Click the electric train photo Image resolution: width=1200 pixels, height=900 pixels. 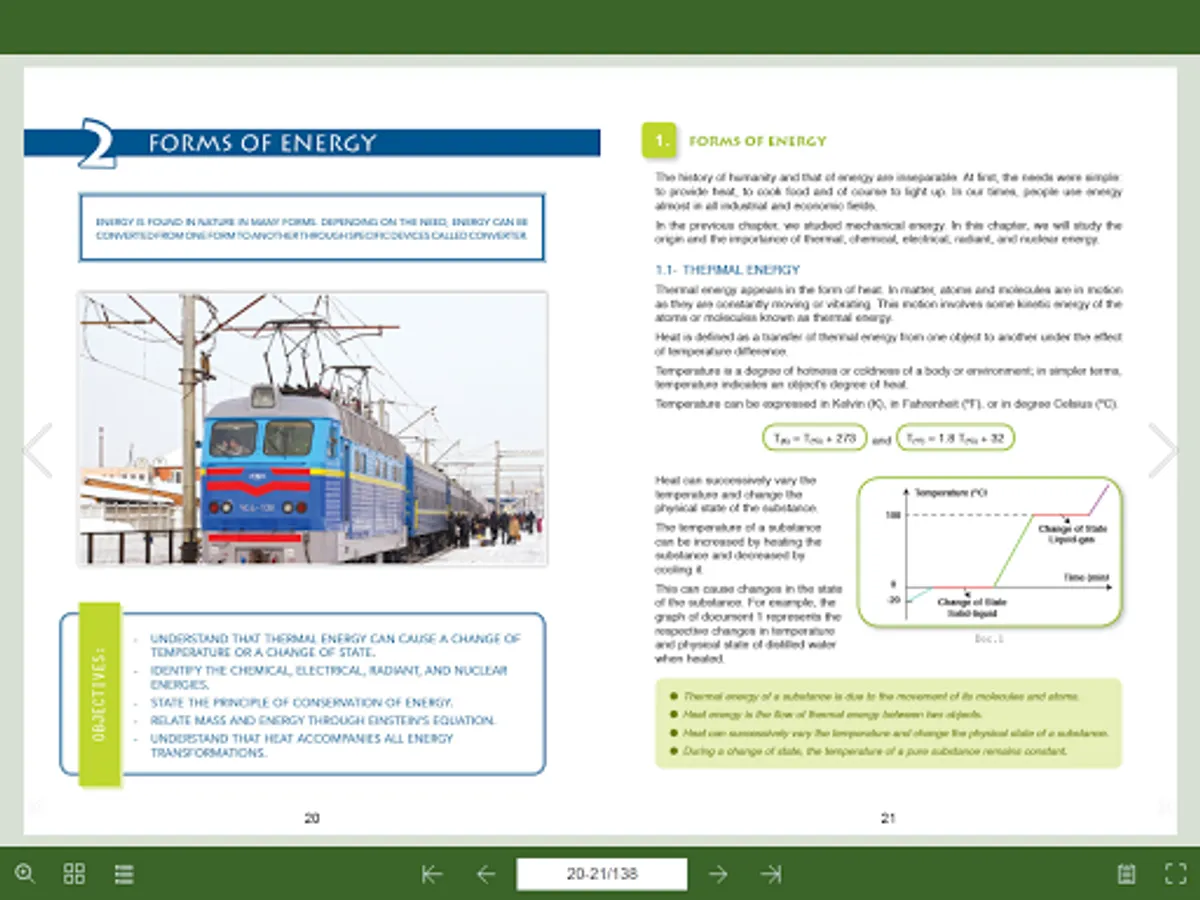pyautogui.click(x=313, y=429)
